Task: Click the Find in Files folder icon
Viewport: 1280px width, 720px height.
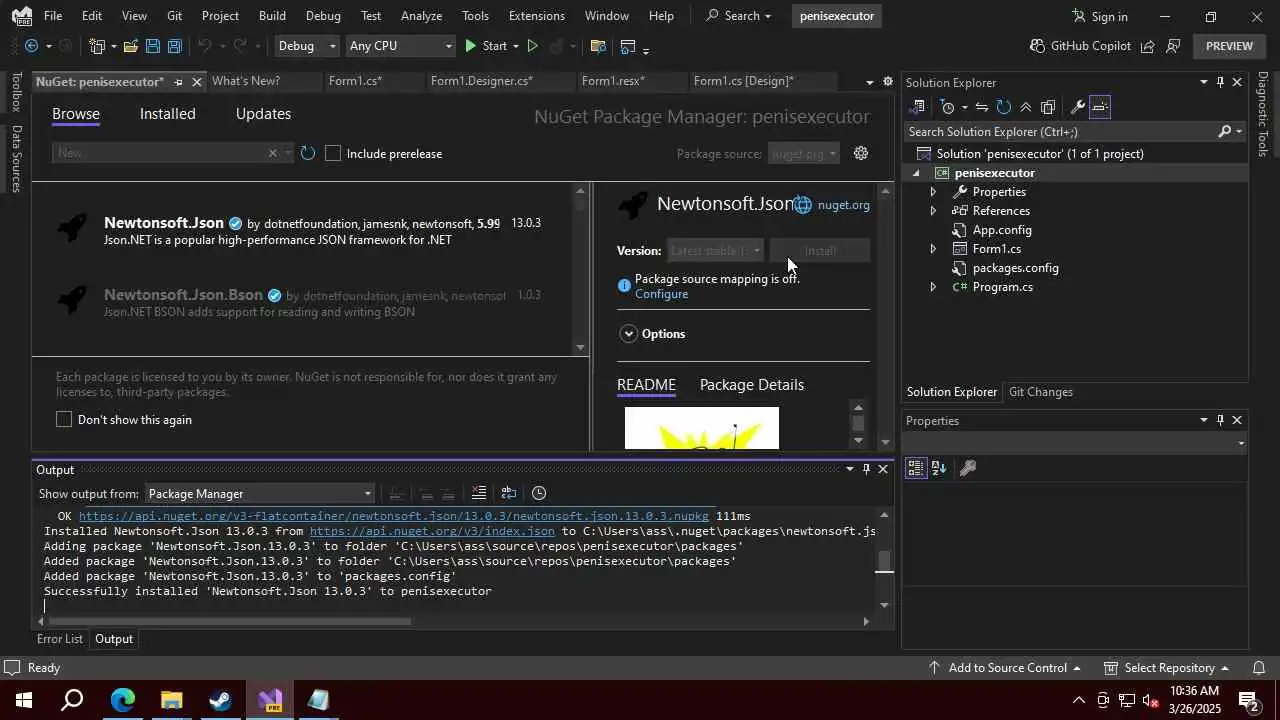Action: click(598, 46)
